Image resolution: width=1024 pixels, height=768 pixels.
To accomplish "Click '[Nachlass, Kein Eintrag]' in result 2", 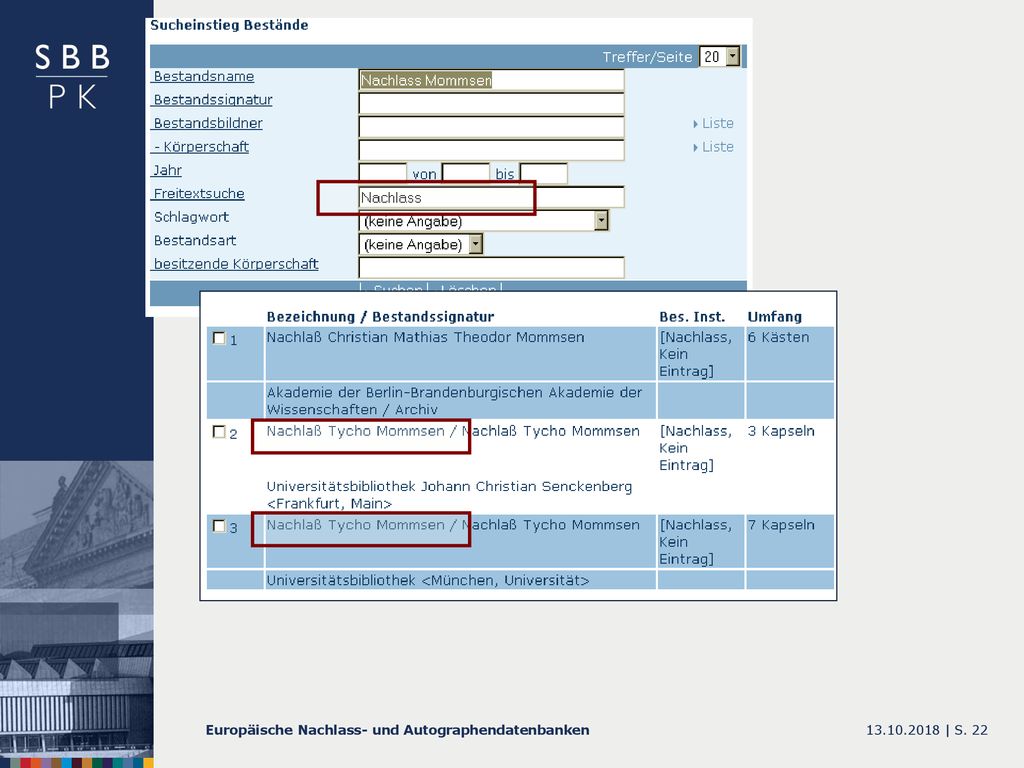I will point(695,448).
